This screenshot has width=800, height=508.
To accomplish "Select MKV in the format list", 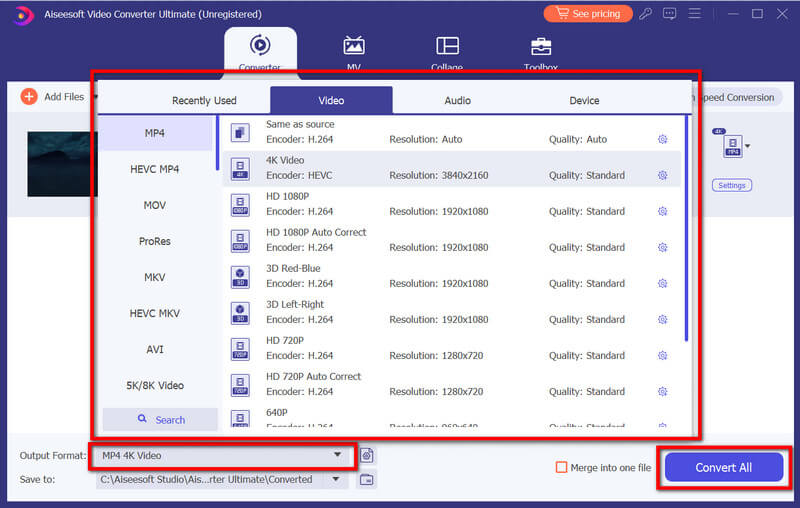I will 154,277.
